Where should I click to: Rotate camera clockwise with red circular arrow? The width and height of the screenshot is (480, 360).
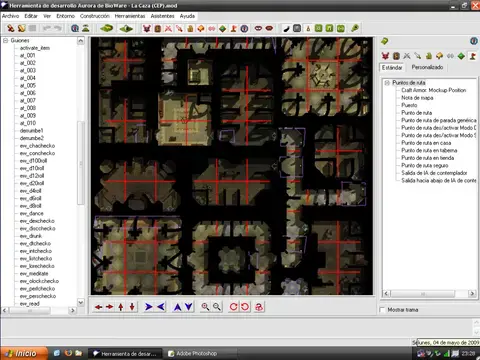point(233,307)
